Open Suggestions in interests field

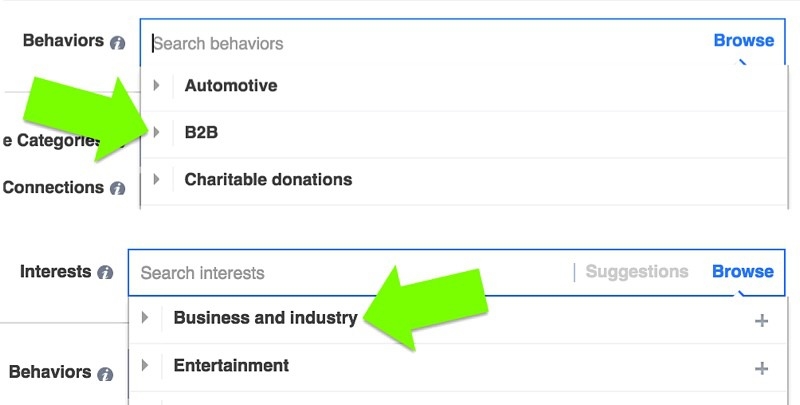637,271
